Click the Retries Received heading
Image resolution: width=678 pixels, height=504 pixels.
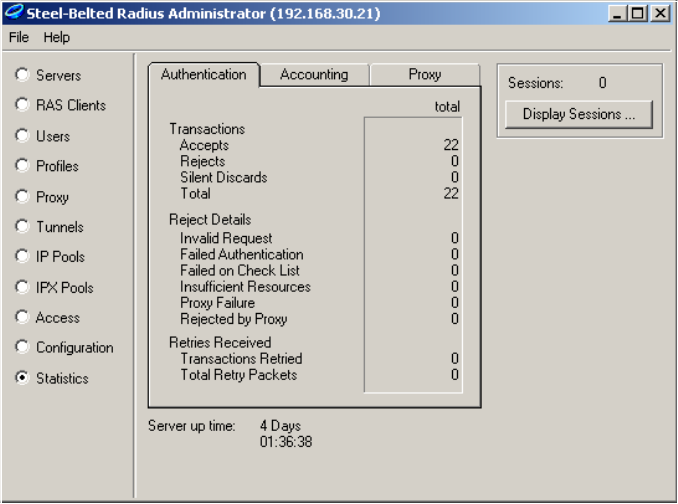(220, 342)
